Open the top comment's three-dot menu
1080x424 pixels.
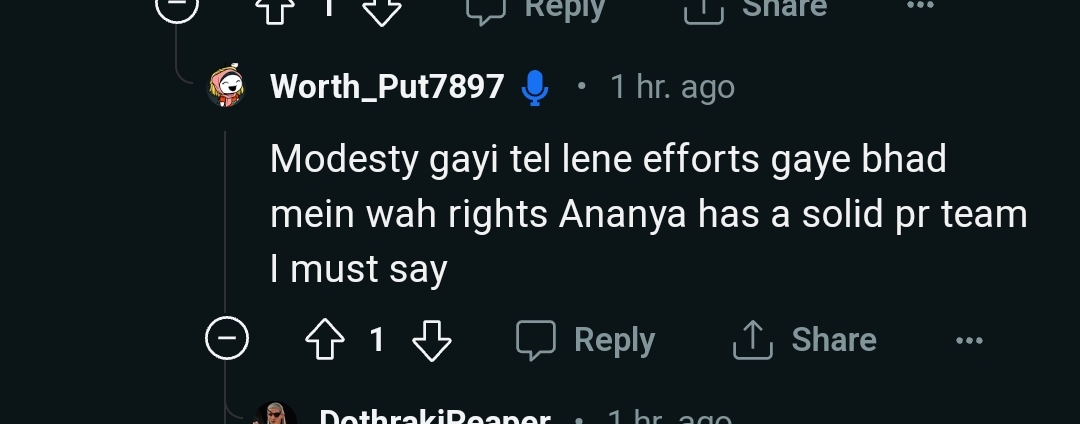click(920, 6)
